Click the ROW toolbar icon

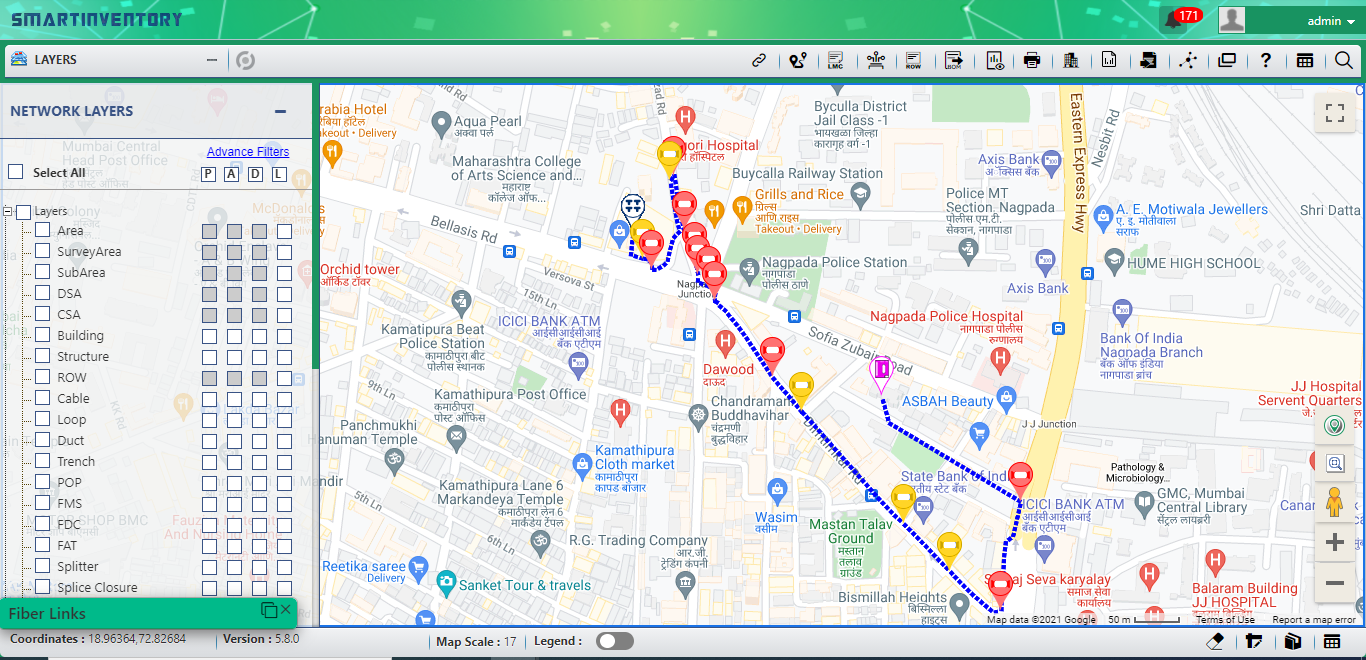pyautogui.click(x=913, y=61)
